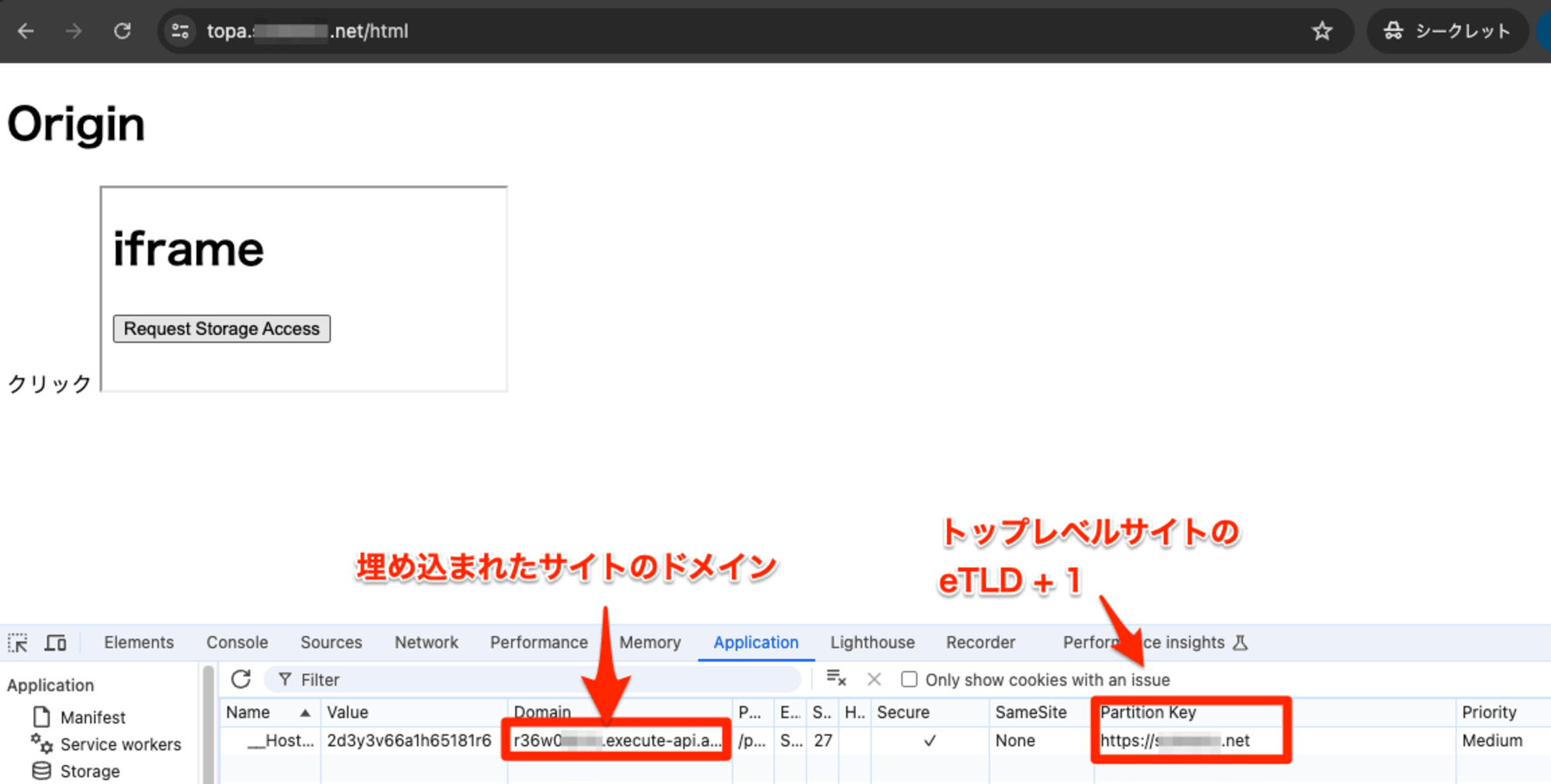Select the cookie size value 27

[823, 741]
